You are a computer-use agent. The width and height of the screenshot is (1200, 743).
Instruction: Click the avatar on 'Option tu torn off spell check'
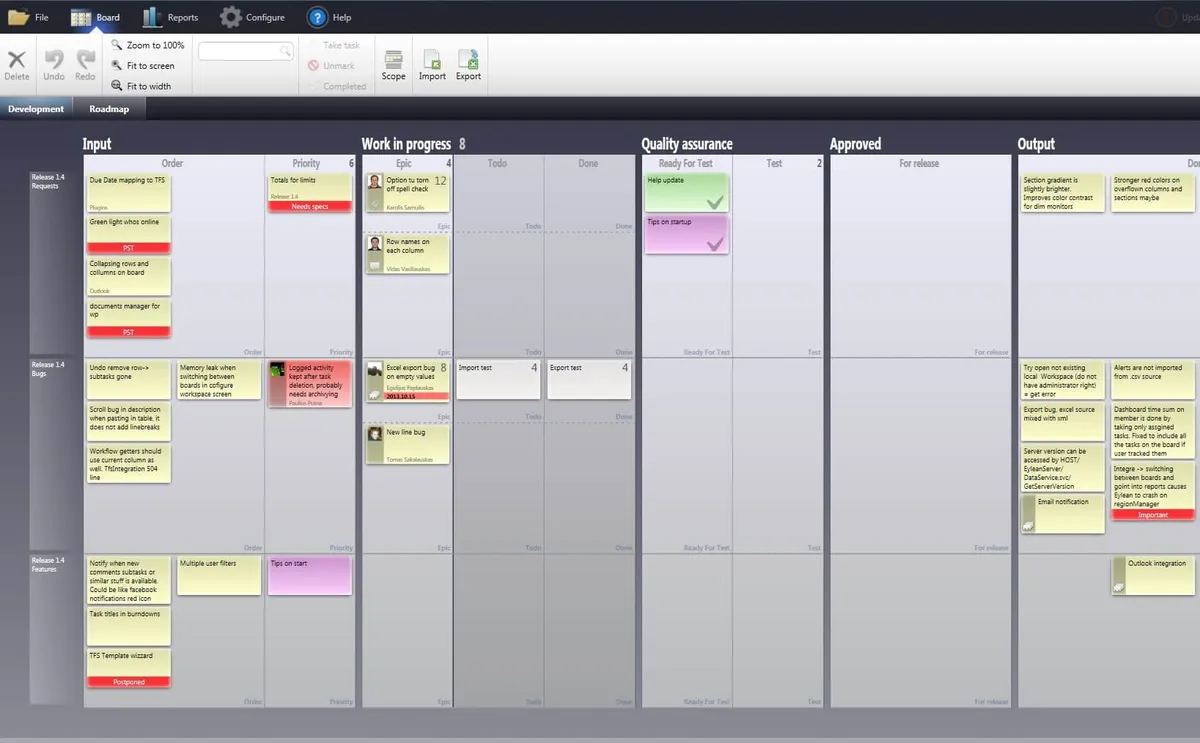point(374,182)
